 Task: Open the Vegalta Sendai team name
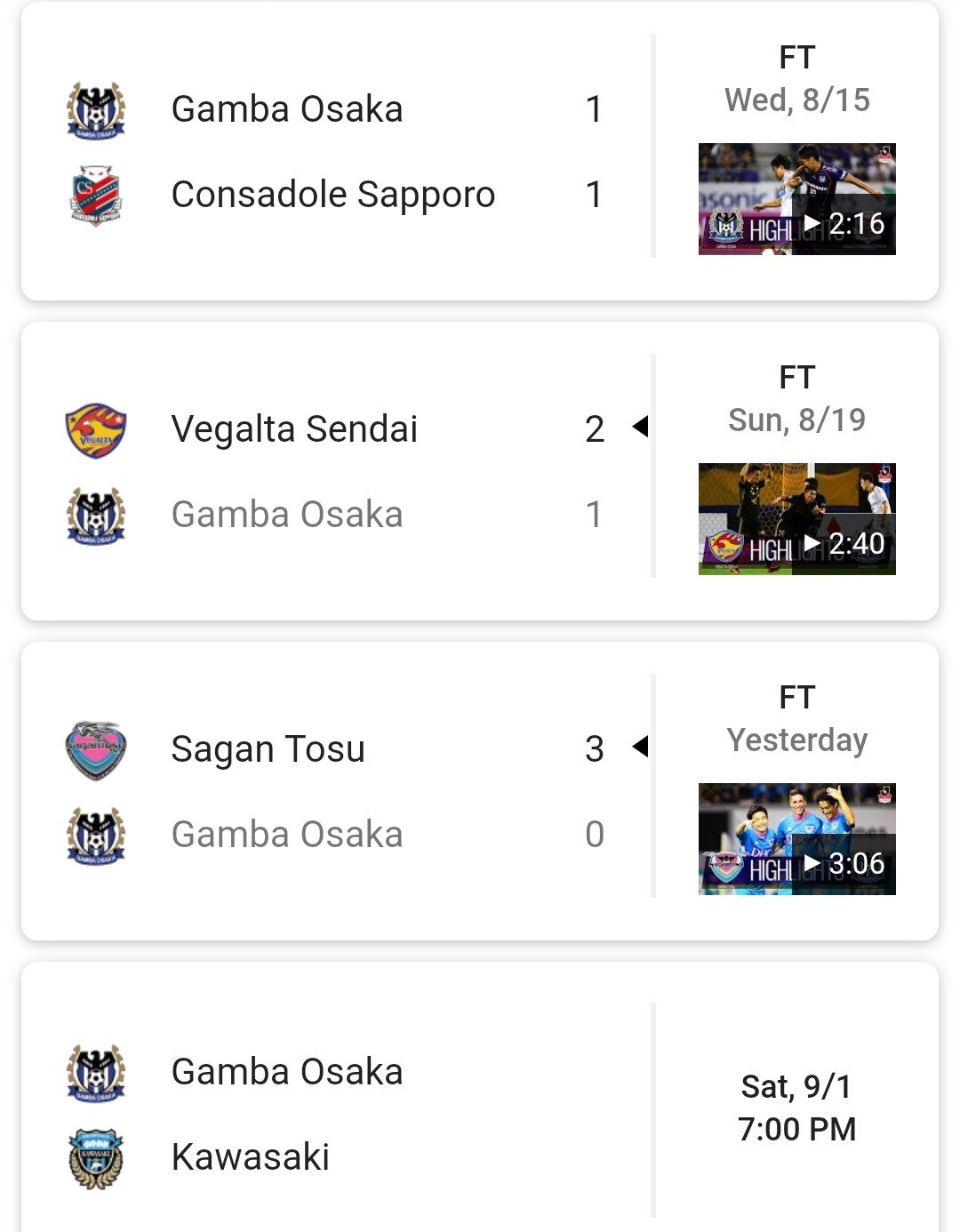(294, 429)
